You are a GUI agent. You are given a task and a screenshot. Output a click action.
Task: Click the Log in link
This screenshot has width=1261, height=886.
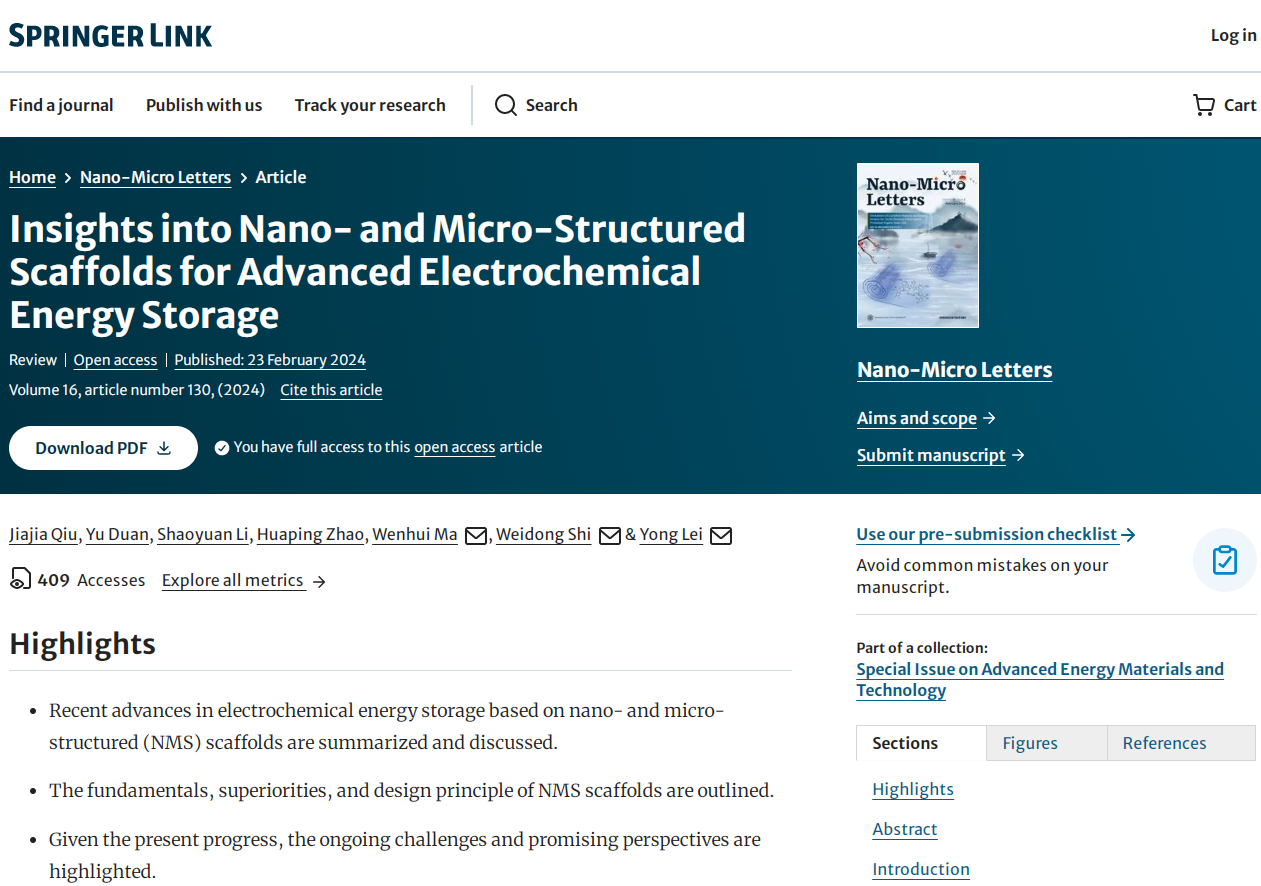click(x=1233, y=35)
